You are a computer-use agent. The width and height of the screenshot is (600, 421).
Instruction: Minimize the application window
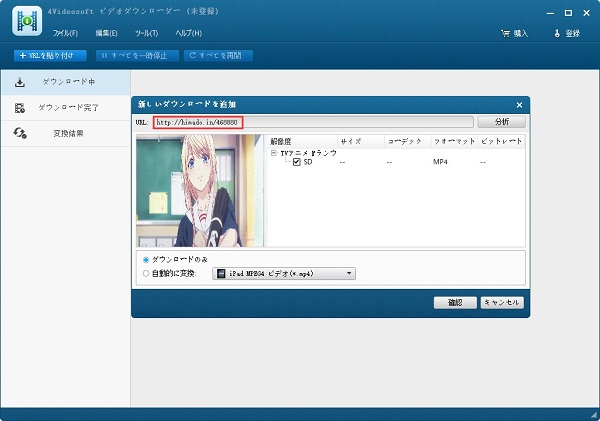coord(550,13)
